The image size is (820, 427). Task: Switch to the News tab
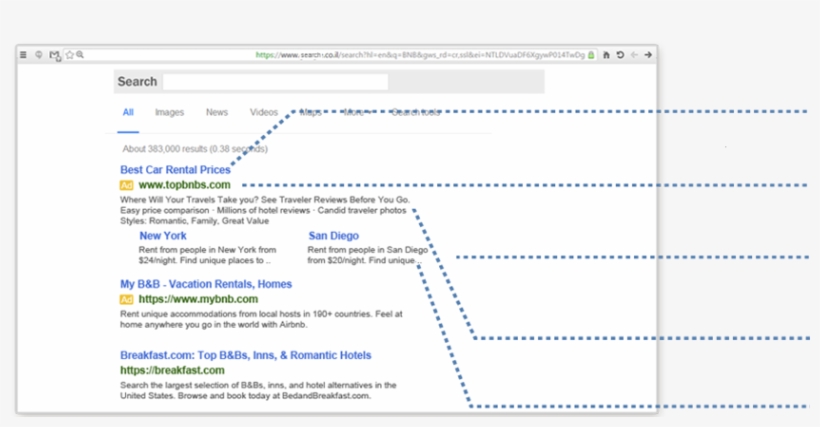click(217, 112)
